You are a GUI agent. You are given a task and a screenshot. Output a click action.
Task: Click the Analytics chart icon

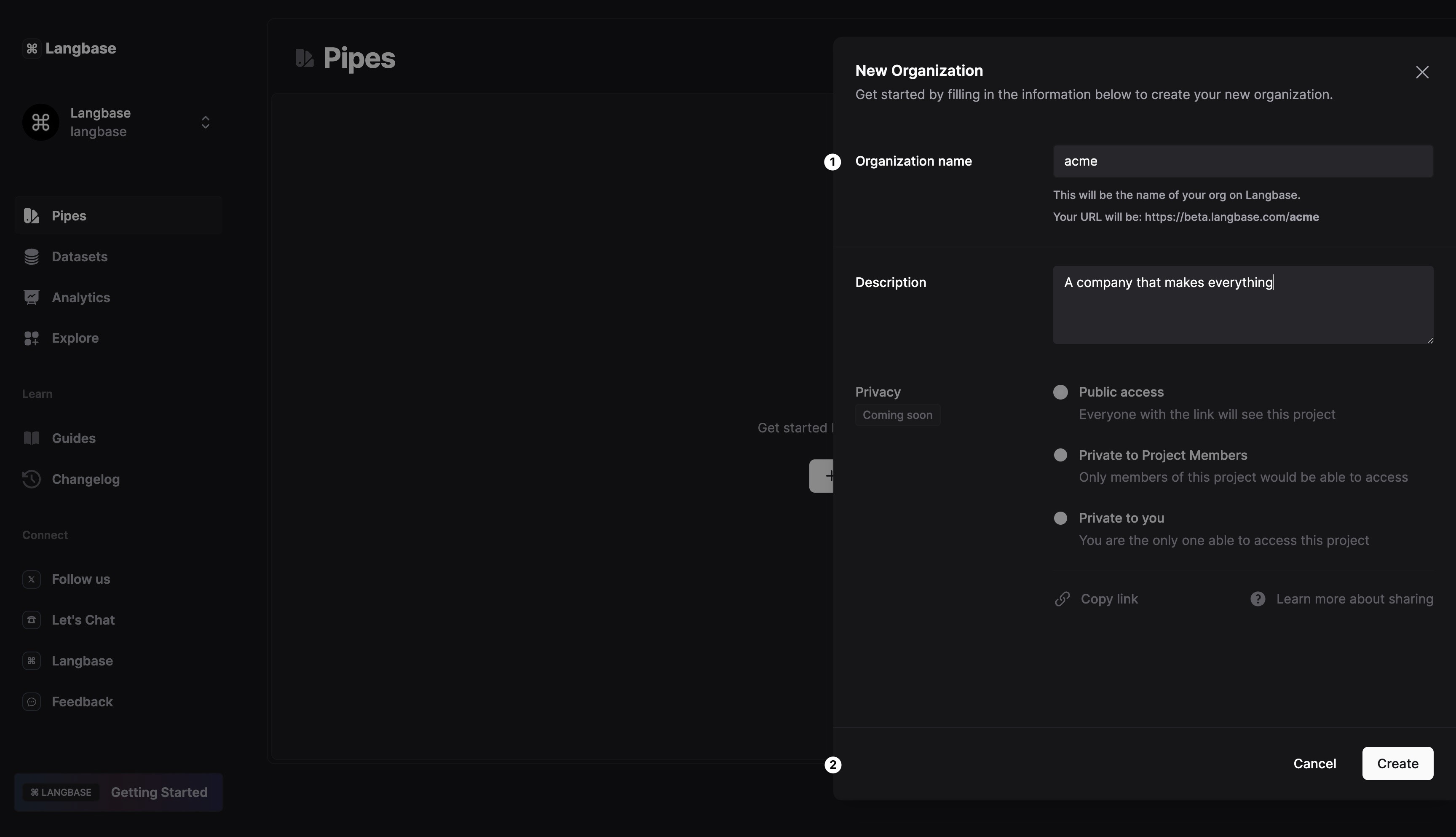pyautogui.click(x=32, y=297)
